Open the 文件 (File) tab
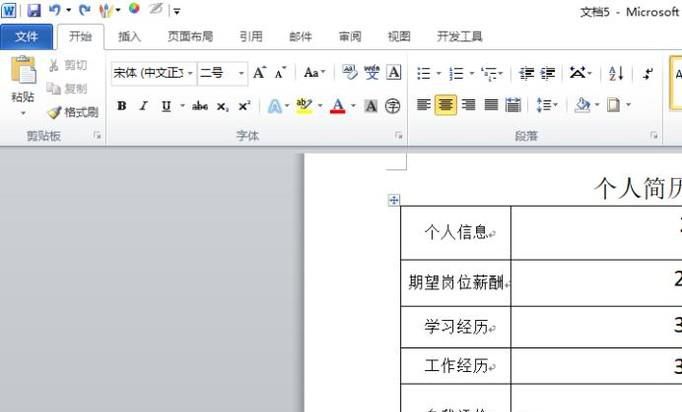 [27, 37]
